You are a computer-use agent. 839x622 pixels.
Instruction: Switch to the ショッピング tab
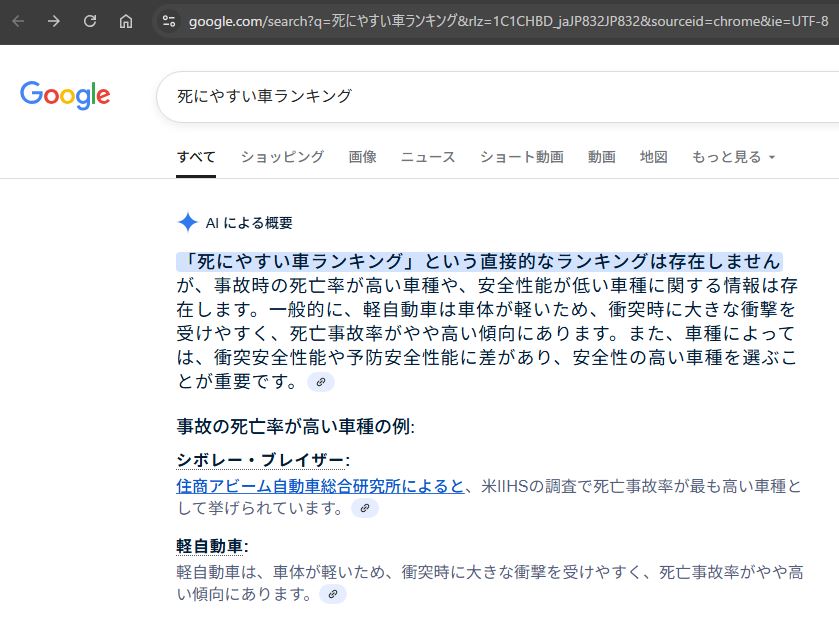(x=282, y=157)
